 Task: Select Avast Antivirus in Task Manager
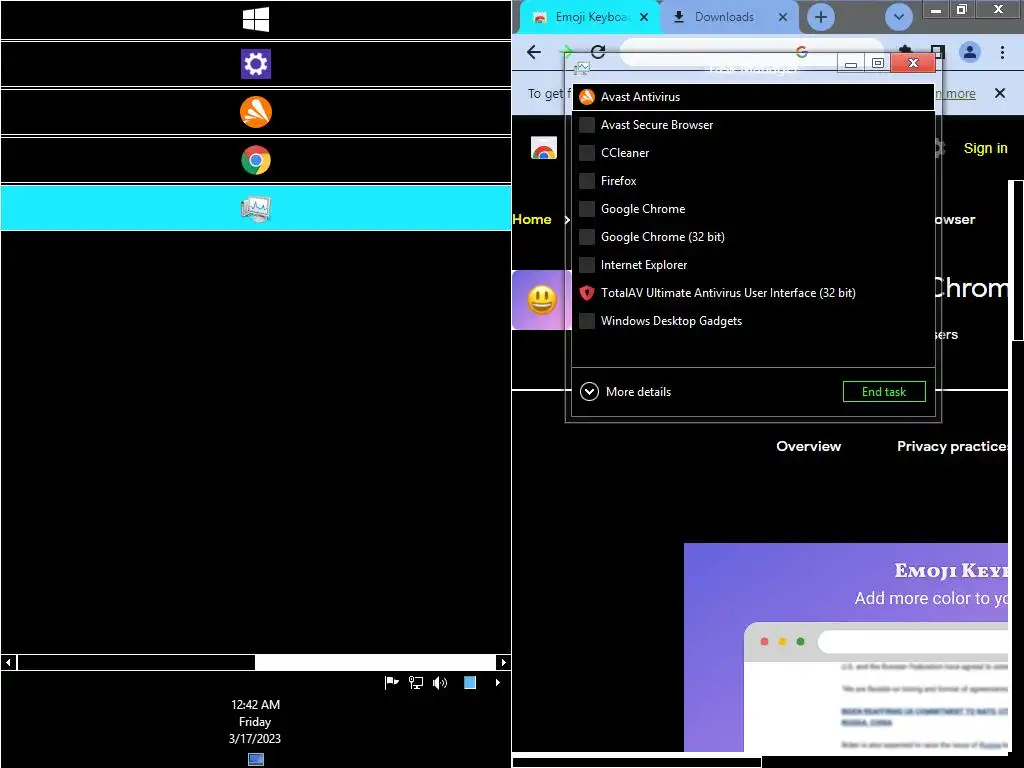[753, 97]
